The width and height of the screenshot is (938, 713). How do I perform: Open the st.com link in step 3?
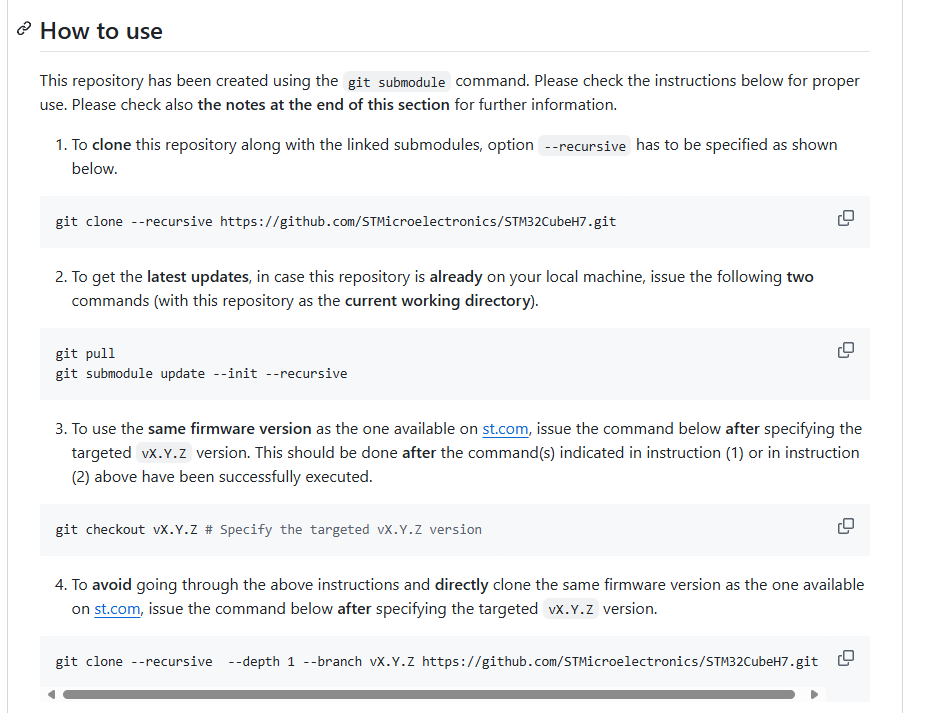(505, 429)
